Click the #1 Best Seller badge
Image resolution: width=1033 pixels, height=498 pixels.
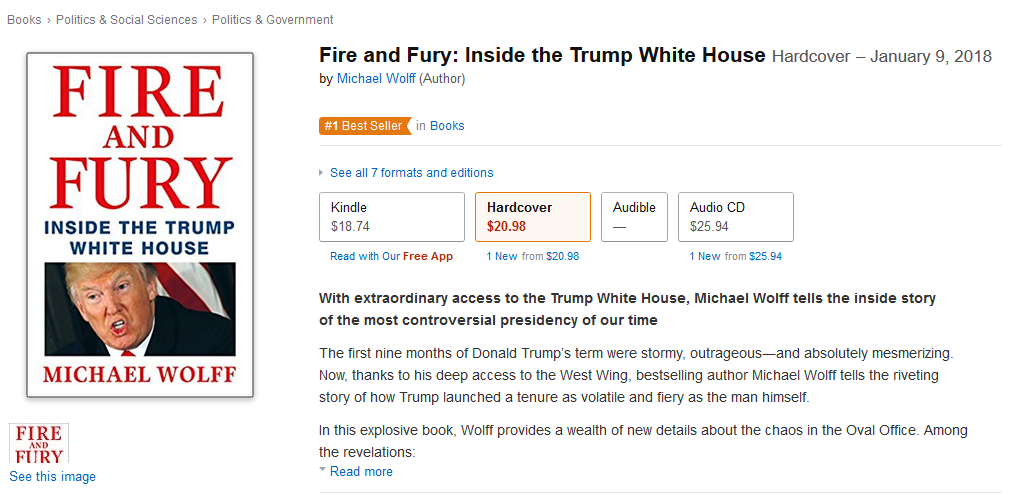pos(365,125)
